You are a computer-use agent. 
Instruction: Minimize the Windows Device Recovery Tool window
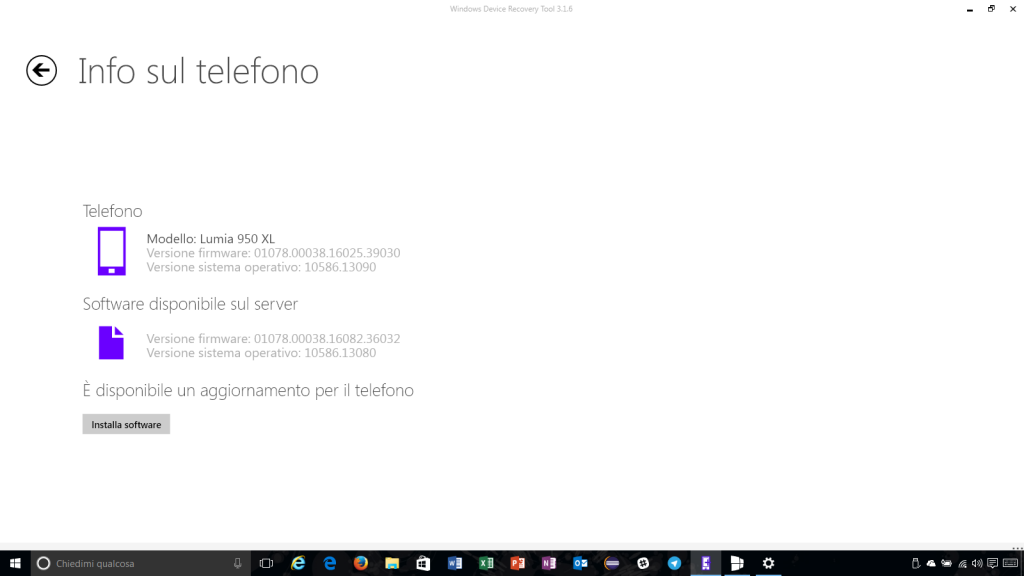(970, 9)
